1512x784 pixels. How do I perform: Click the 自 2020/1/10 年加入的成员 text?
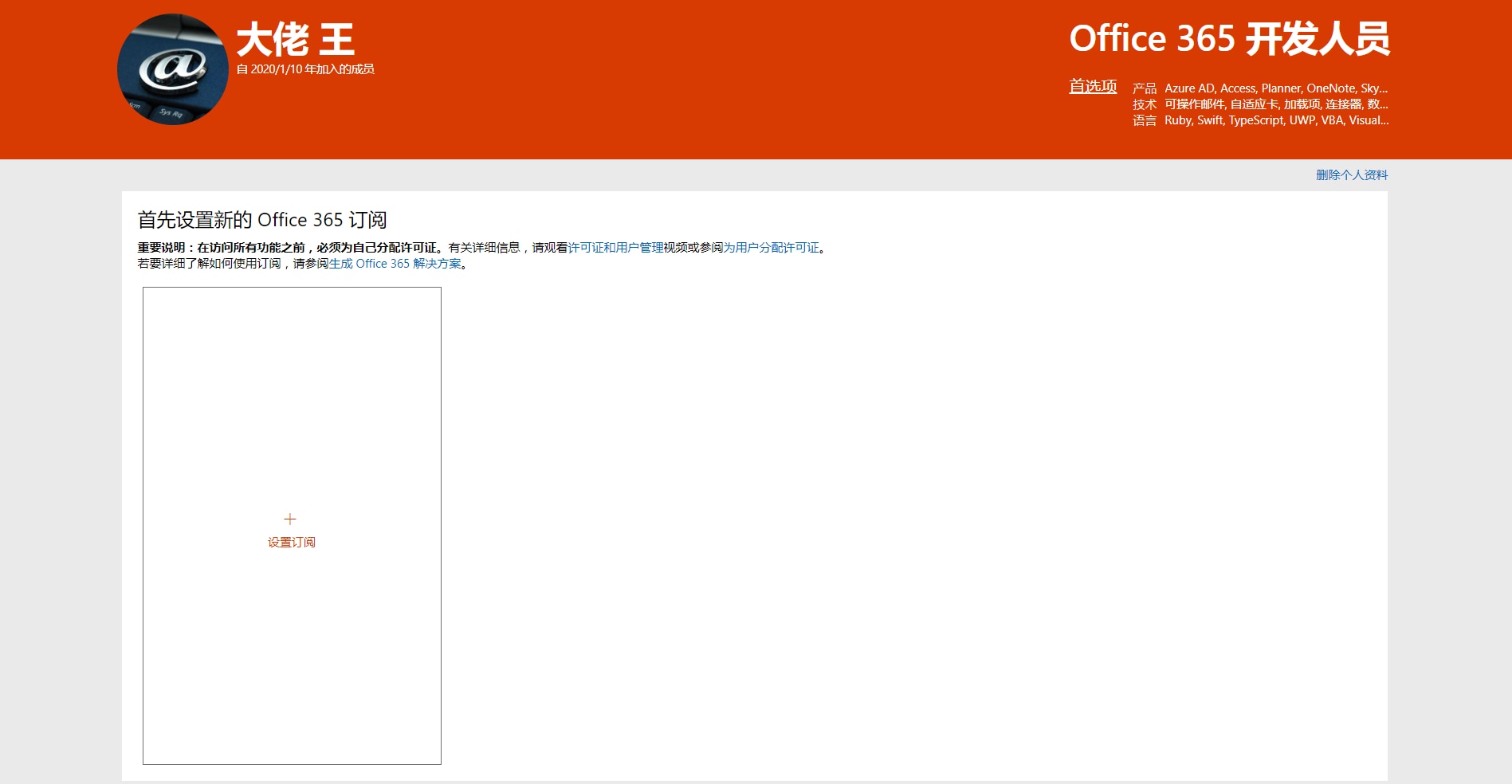click(305, 69)
